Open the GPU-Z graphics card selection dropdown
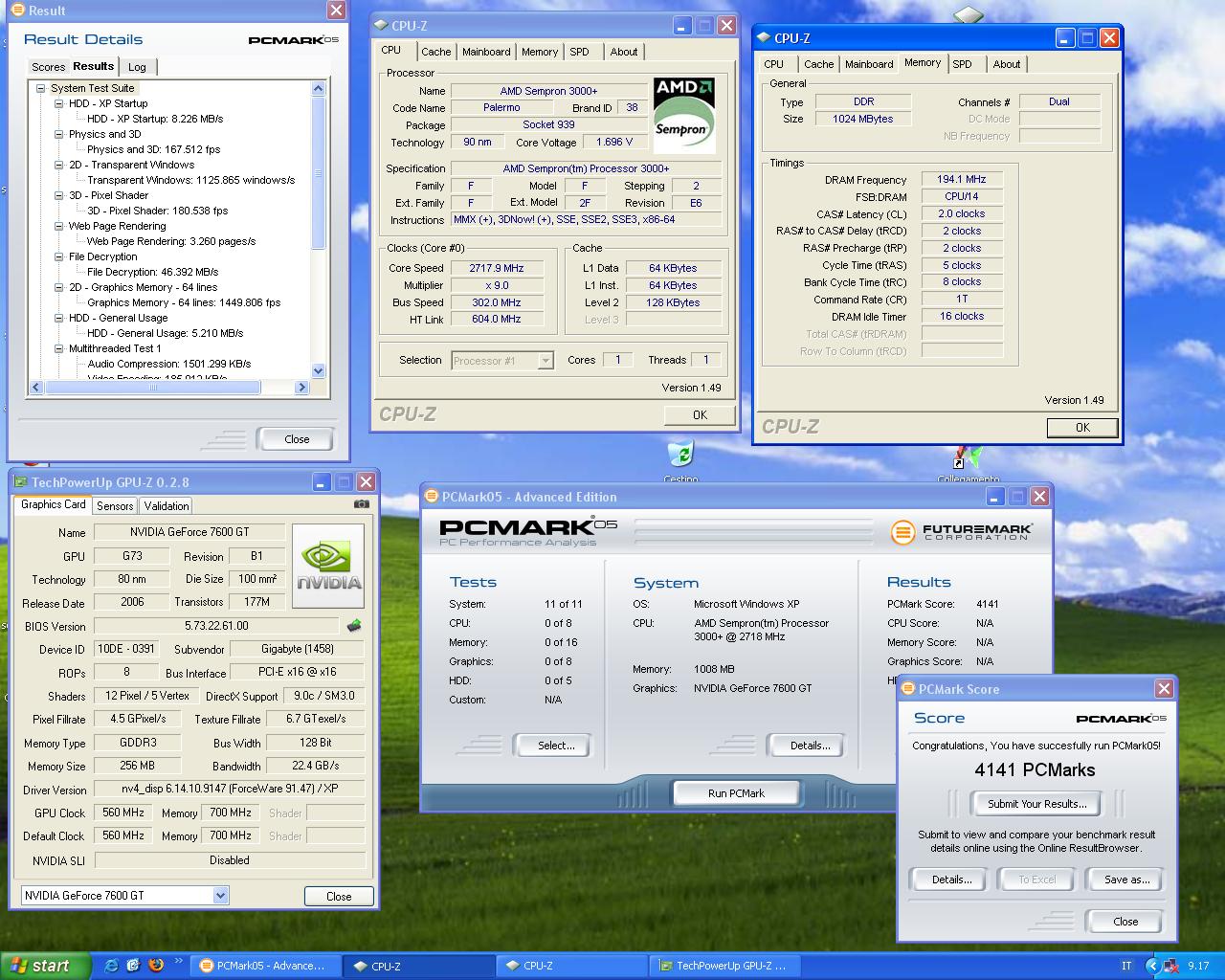This screenshot has height=980, width=1225. point(220,896)
